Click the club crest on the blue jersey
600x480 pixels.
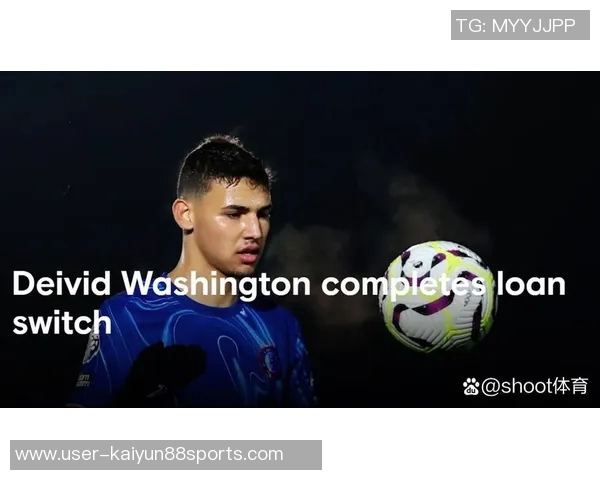tap(268, 359)
